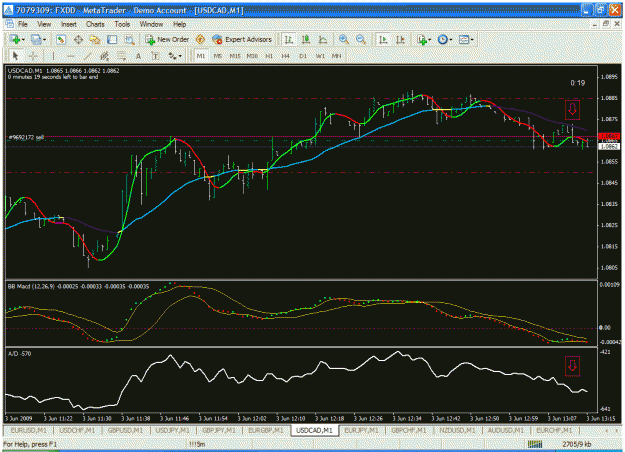Select the W1 timeframe button
The image size is (625, 452).
(320, 56)
